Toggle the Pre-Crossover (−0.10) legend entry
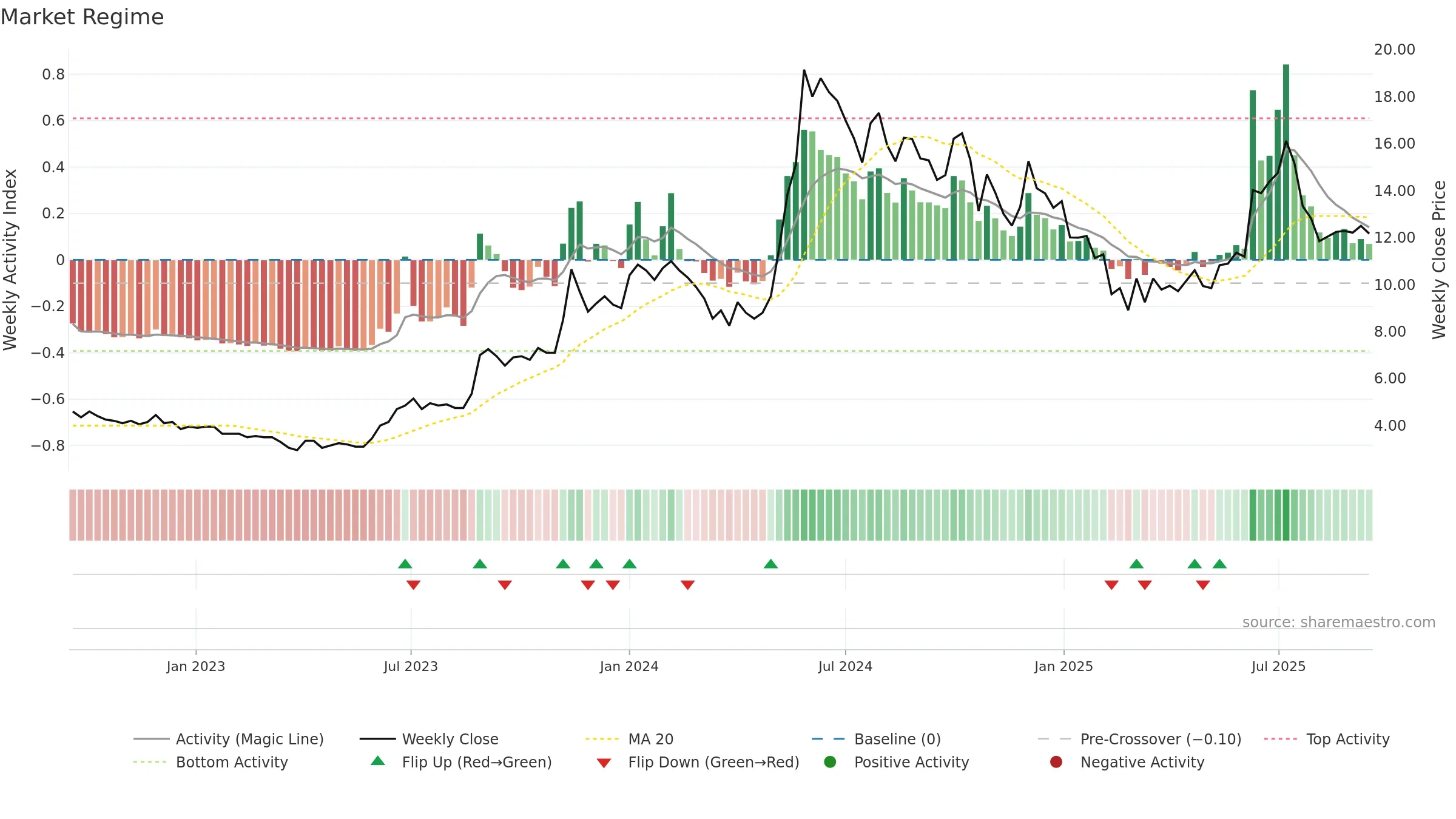The height and width of the screenshot is (819, 1456). [x=1139, y=739]
